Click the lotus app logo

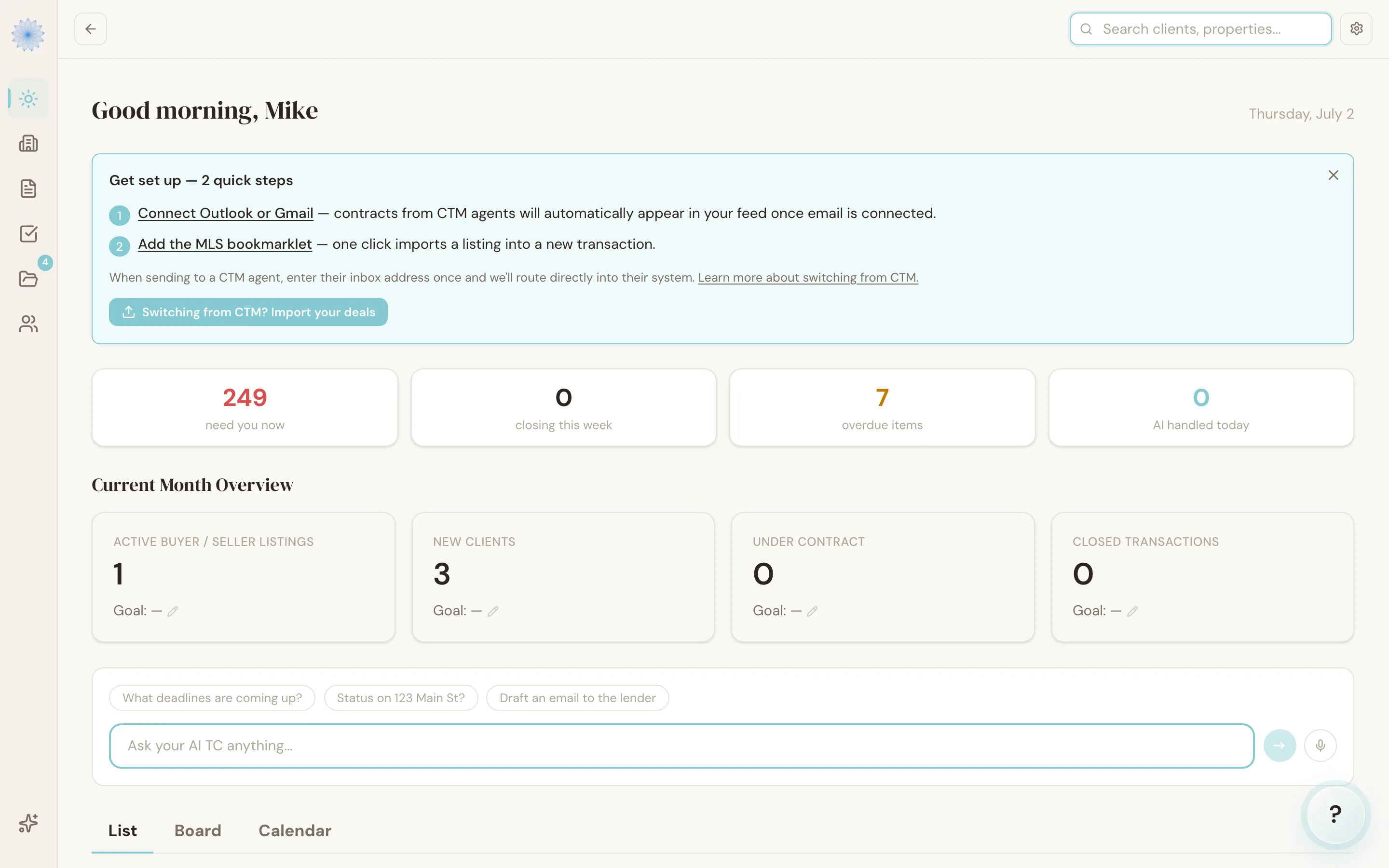tap(28, 34)
